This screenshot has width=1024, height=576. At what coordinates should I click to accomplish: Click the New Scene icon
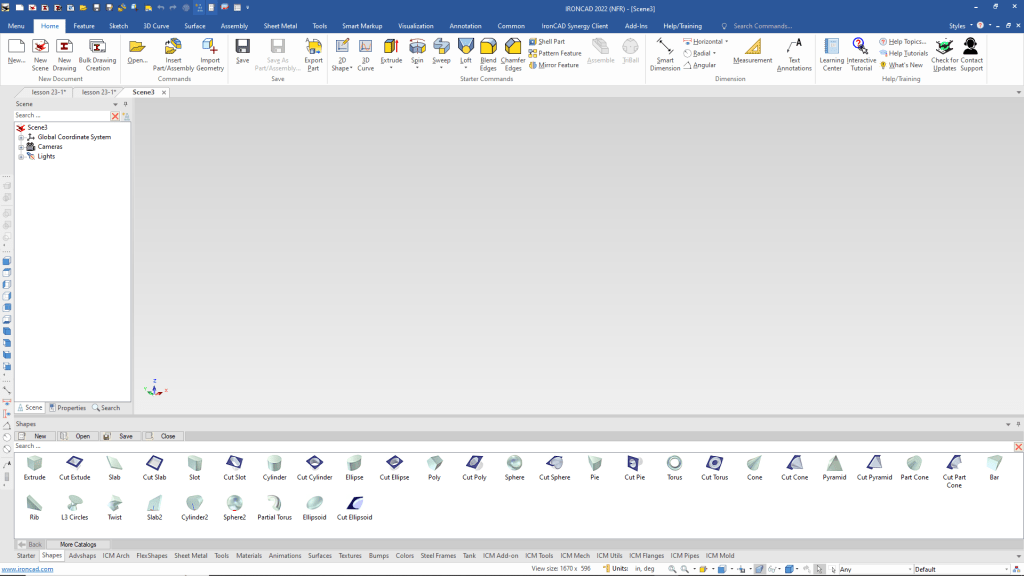coord(40,46)
